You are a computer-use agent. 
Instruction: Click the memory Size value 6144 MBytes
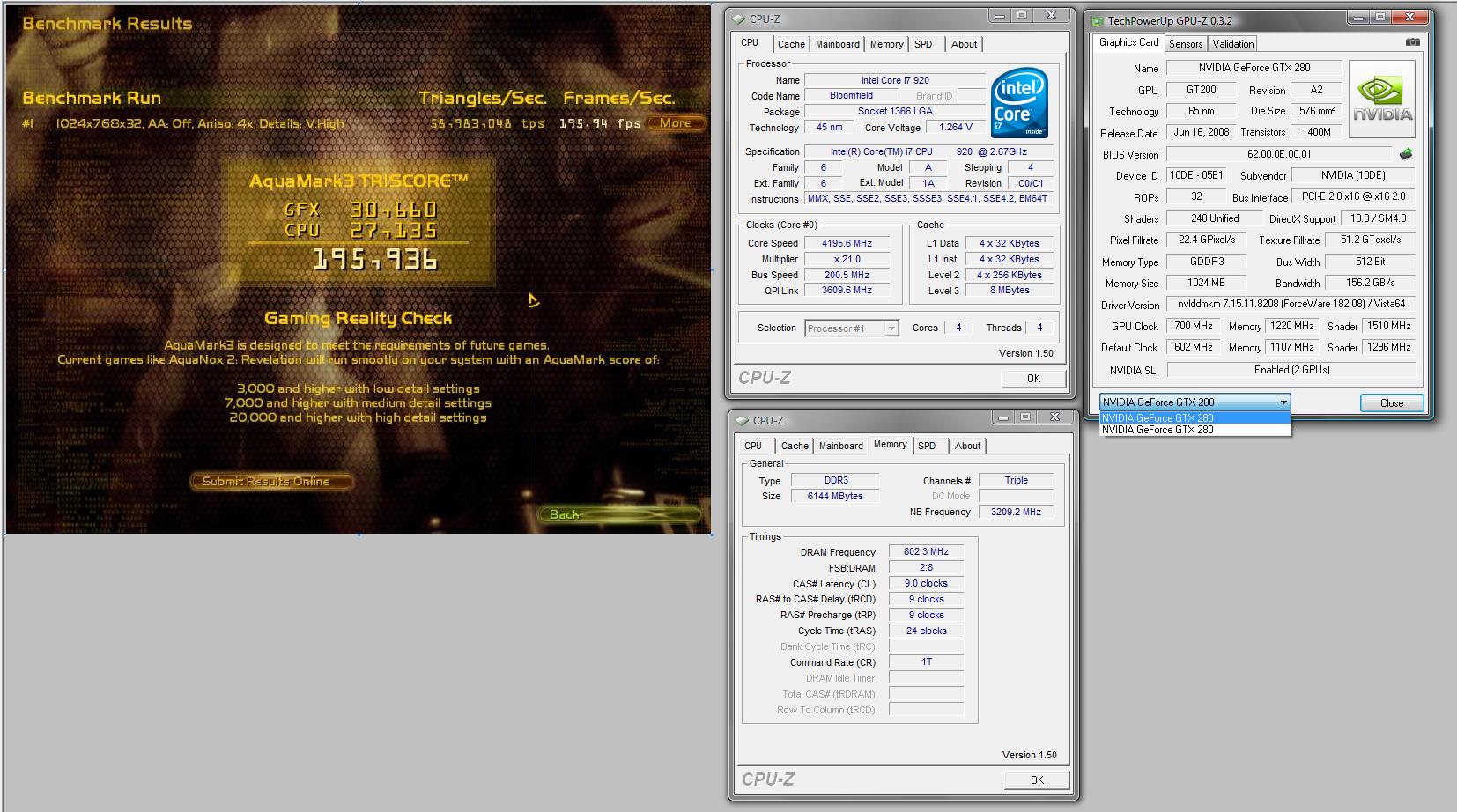click(835, 496)
